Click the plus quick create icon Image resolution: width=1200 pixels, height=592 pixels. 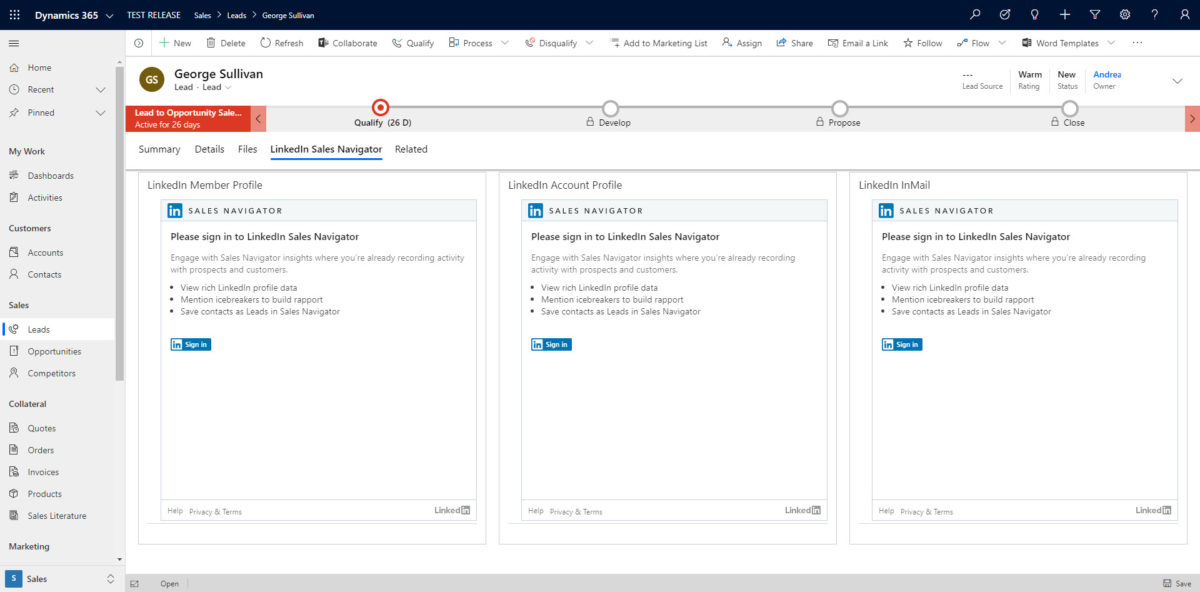click(x=1065, y=15)
